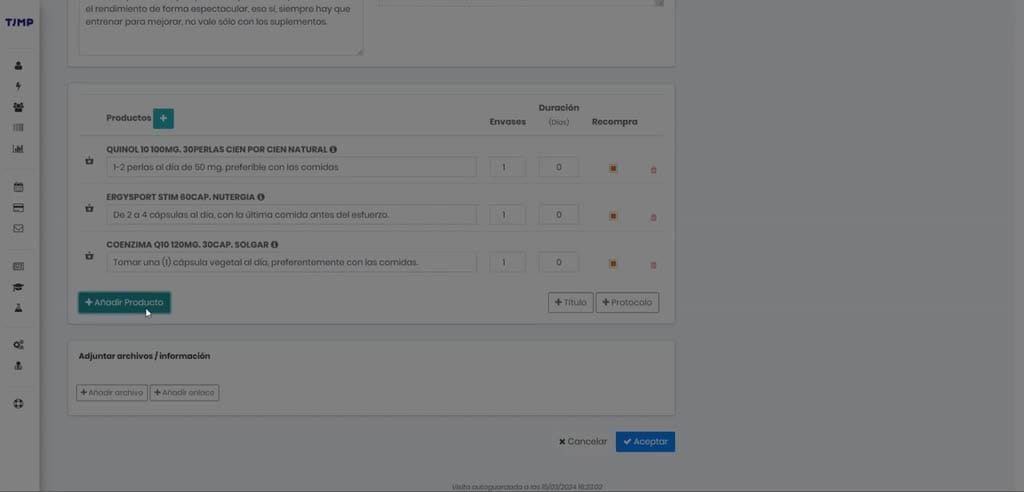
Task: Click the 'ERGYSPORT STIM 60CAP. NUTERGIA' product name
Action: pyautogui.click(x=181, y=197)
